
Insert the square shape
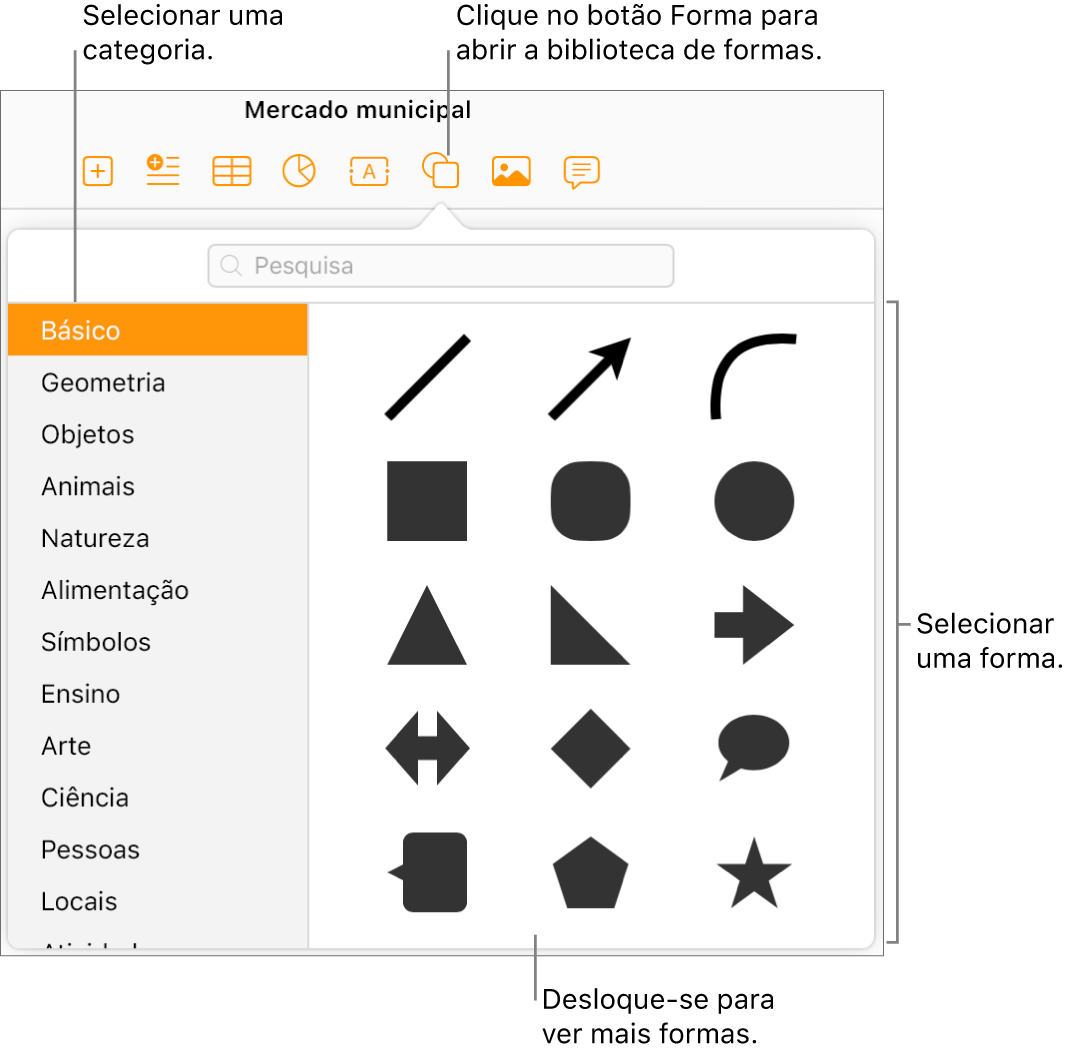point(427,501)
